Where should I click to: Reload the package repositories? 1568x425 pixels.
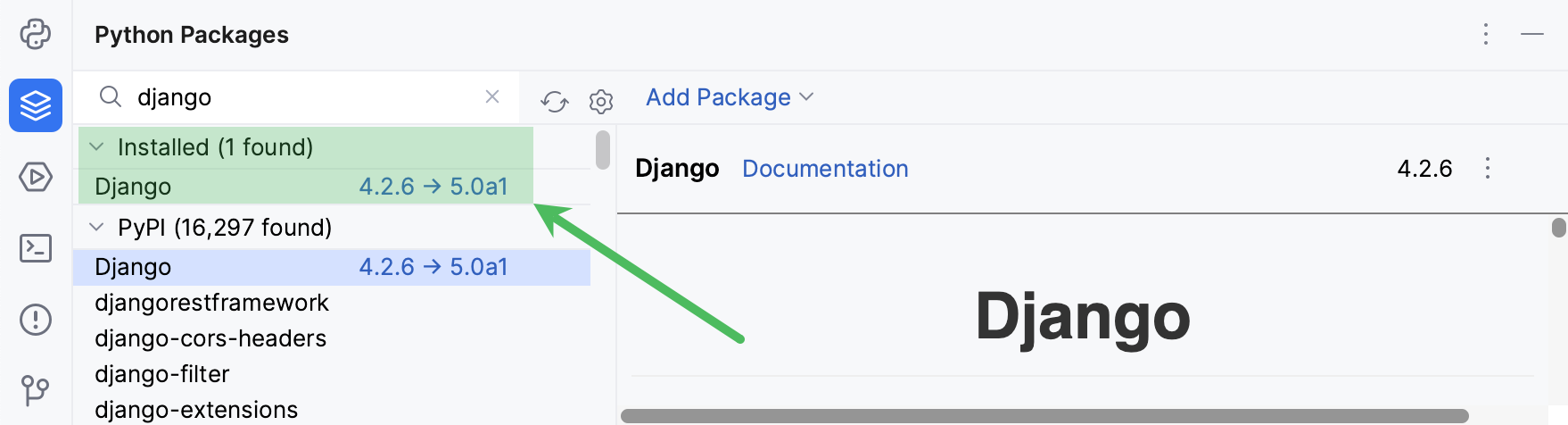point(555,102)
